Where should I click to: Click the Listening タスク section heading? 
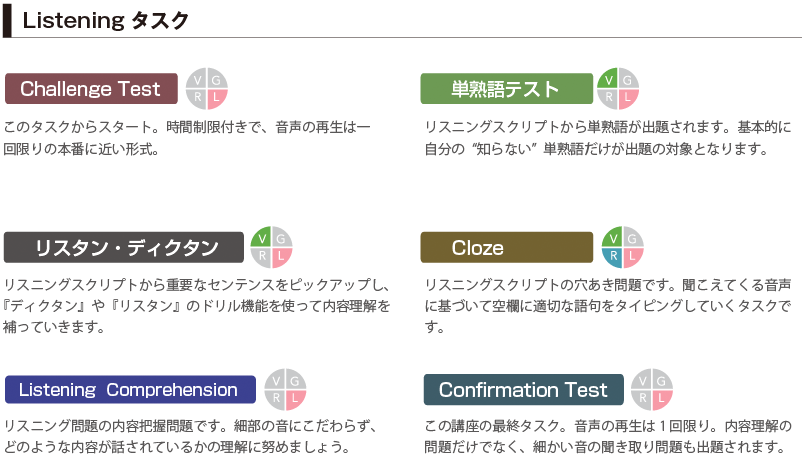105,20
